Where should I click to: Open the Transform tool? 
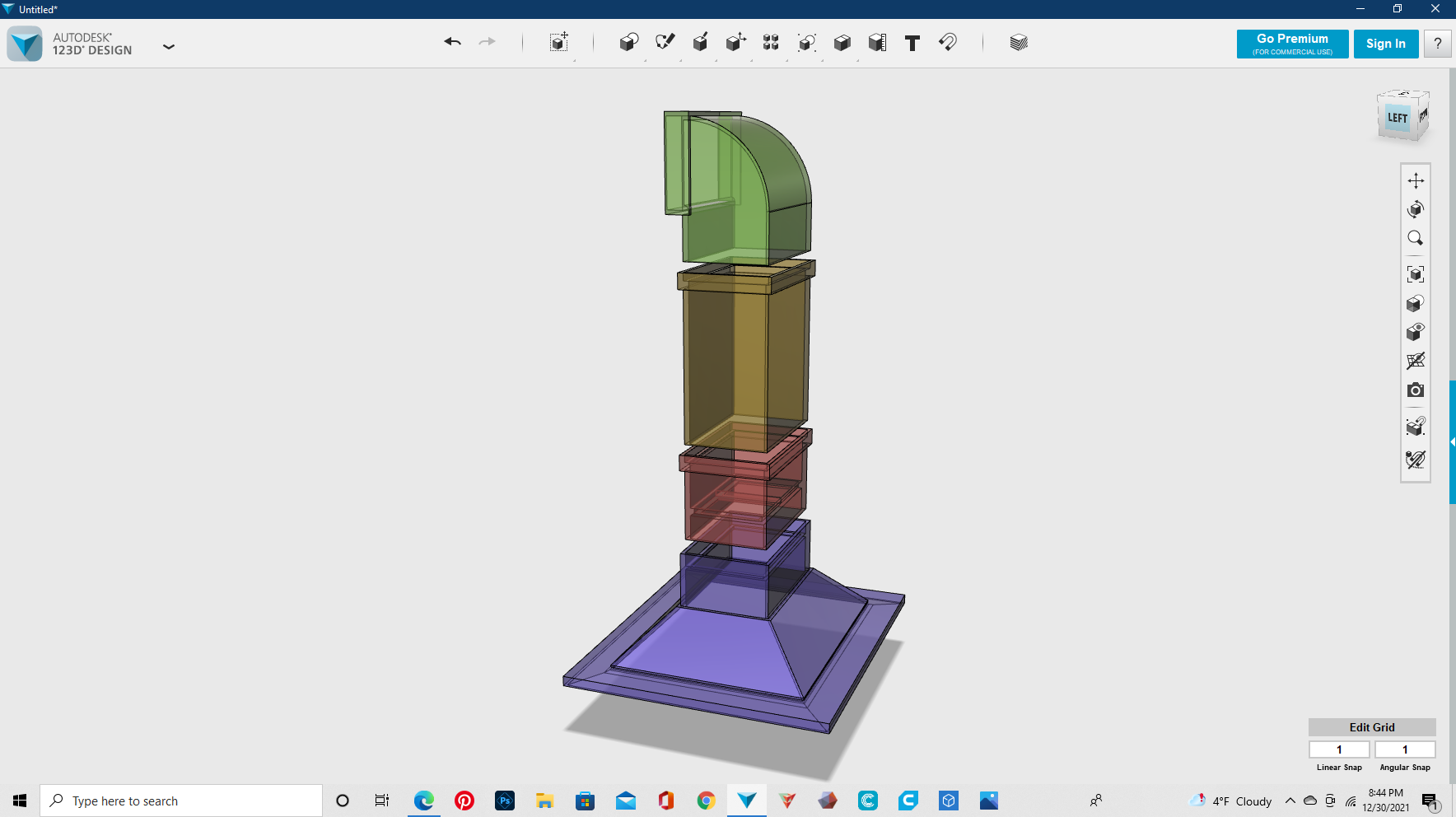click(559, 43)
